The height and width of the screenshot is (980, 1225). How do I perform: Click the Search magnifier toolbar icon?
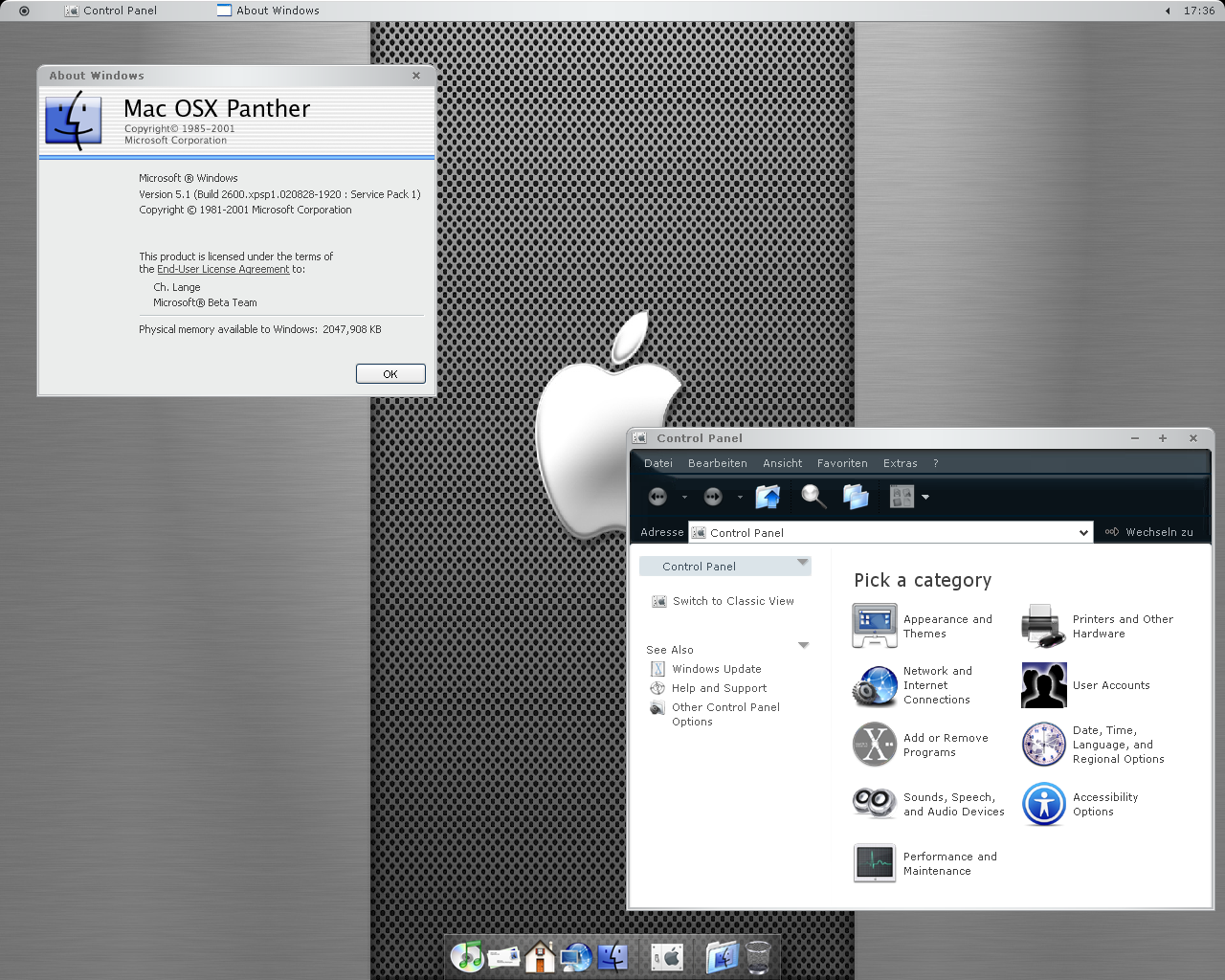[x=813, y=497]
